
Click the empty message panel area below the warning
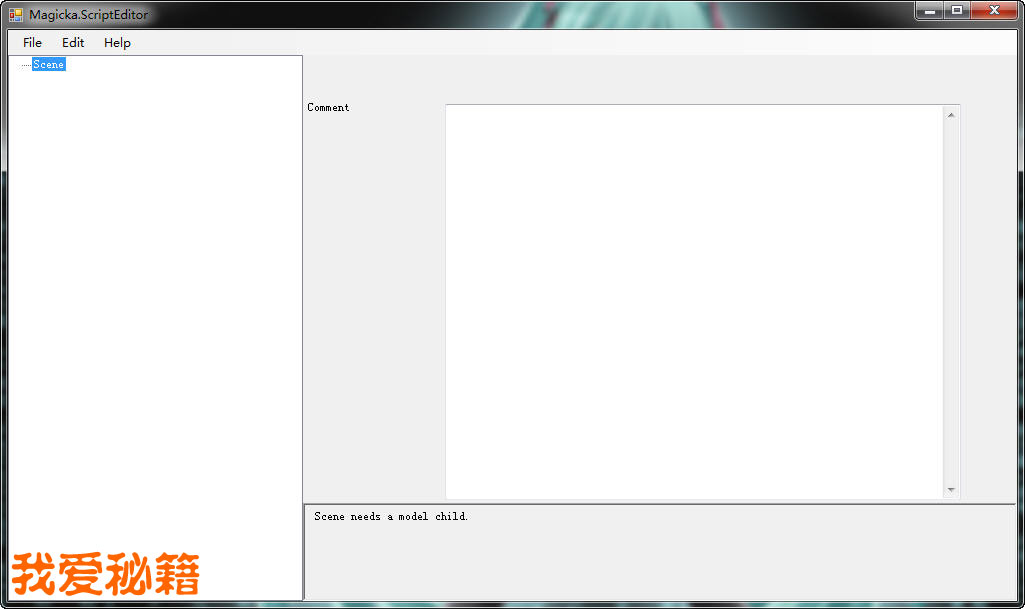click(x=660, y=565)
